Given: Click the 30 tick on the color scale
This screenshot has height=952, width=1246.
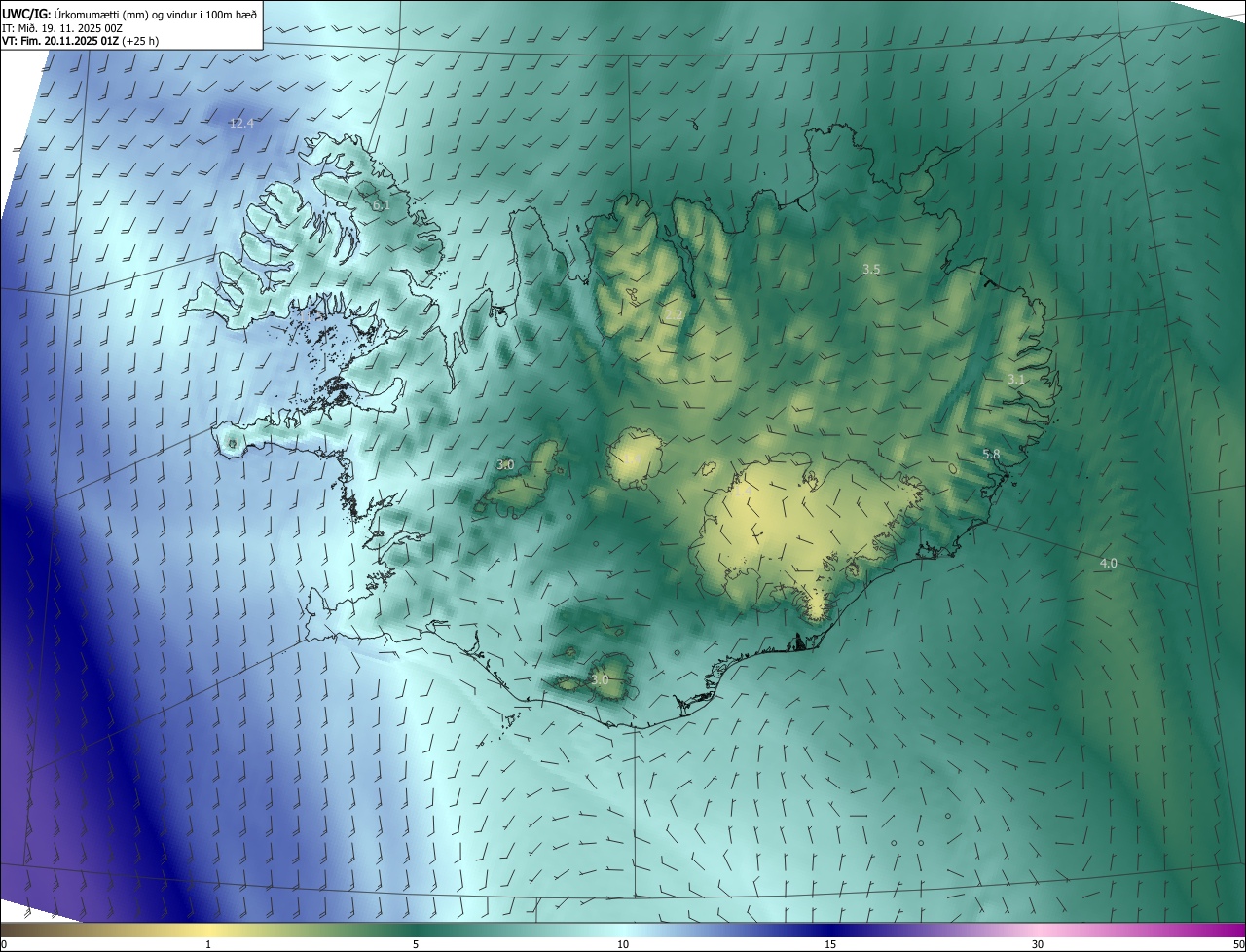Looking at the screenshot, I should (x=1038, y=944).
